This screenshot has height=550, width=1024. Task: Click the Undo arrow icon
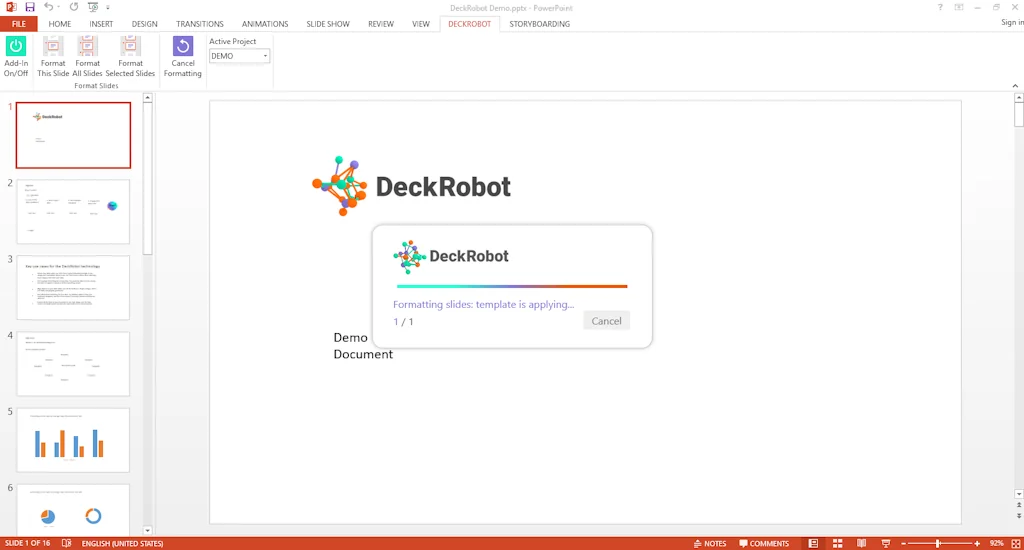[48, 7]
